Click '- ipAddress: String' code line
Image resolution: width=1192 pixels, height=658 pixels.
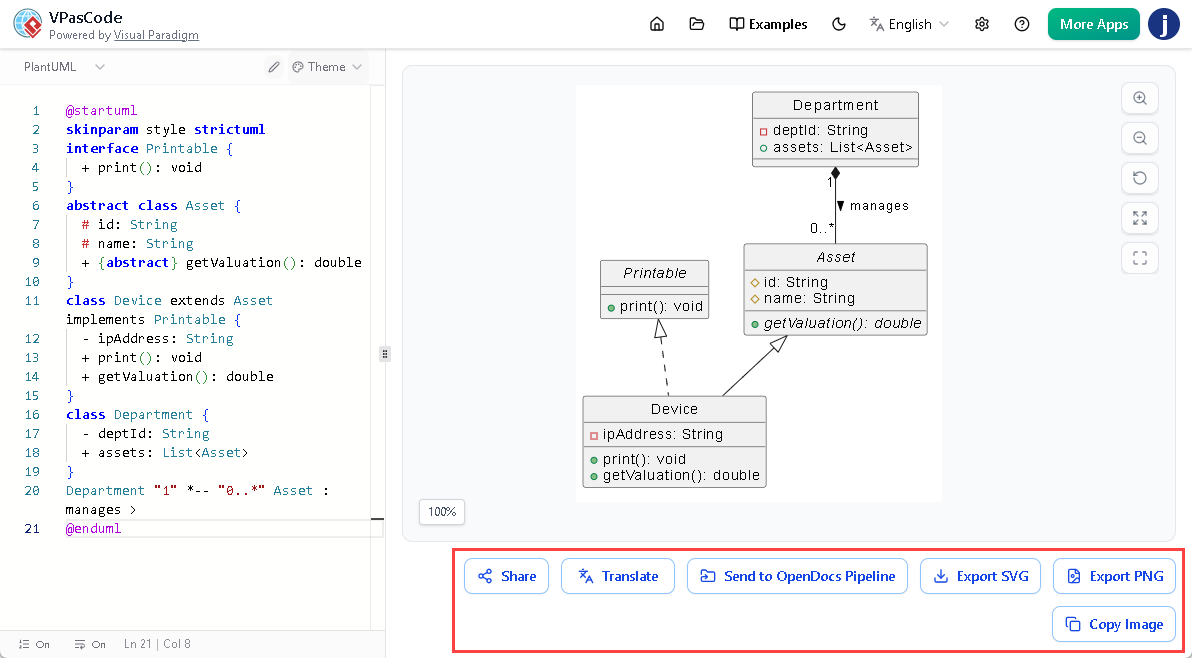click(x=157, y=339)
